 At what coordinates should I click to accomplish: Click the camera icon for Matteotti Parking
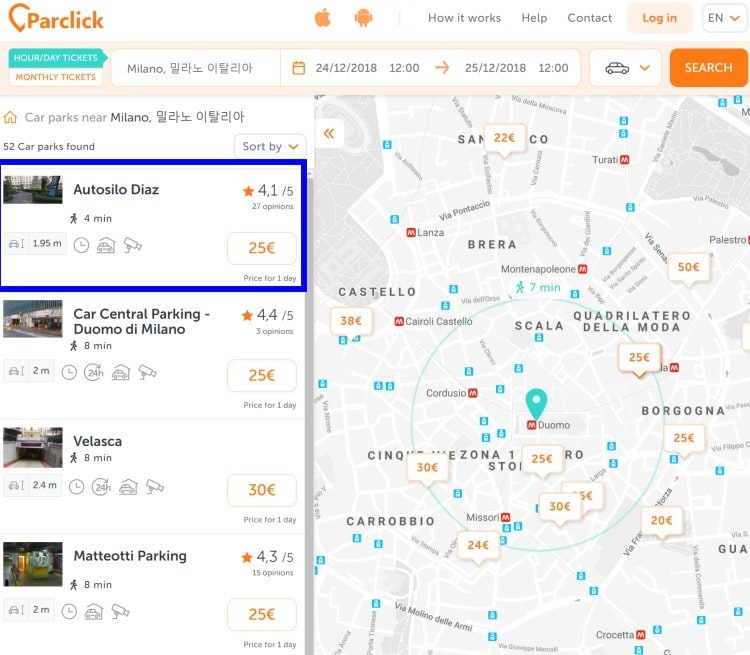pyautogui.click(x=120, y=611)
